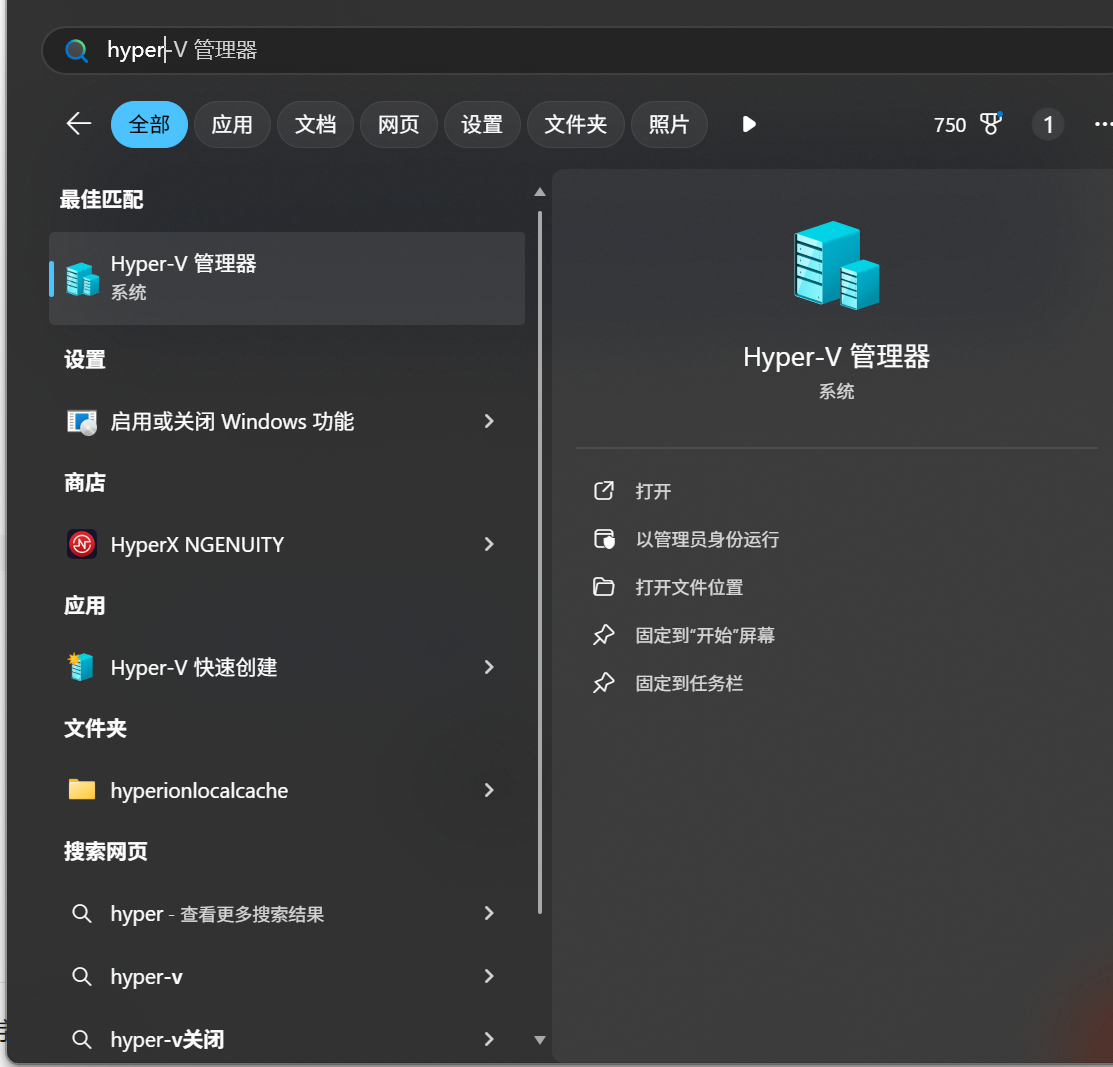Click the Hyper-V 管理器 title in preview pane
1113x1067 pixels.
click(x=836, y=356)
